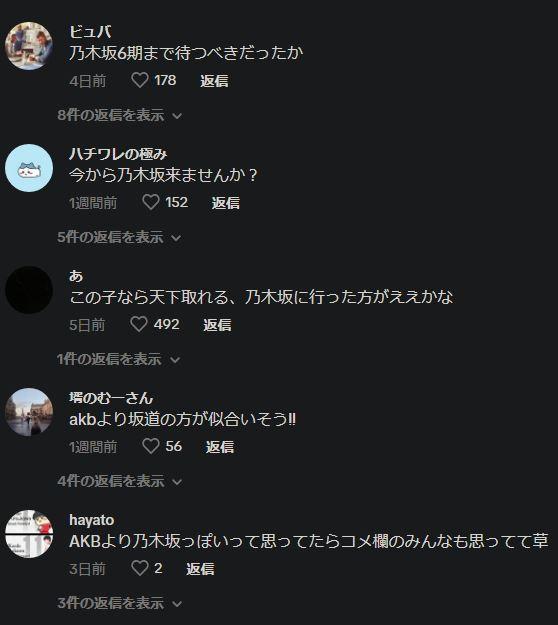Like ビュバ's comment with 178 likes
Screen dimensions: 558x625
point(140,81)
